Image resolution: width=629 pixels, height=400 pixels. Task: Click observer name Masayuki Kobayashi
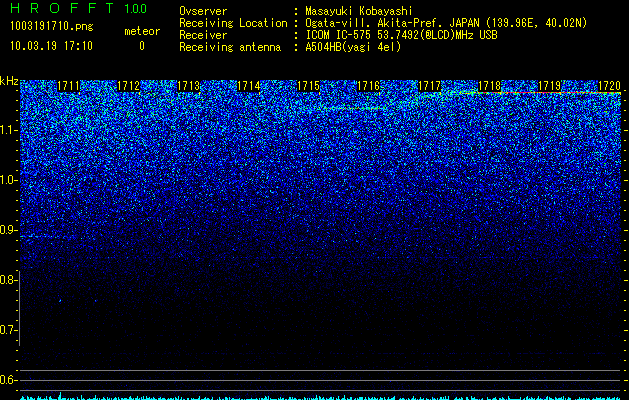359,11
